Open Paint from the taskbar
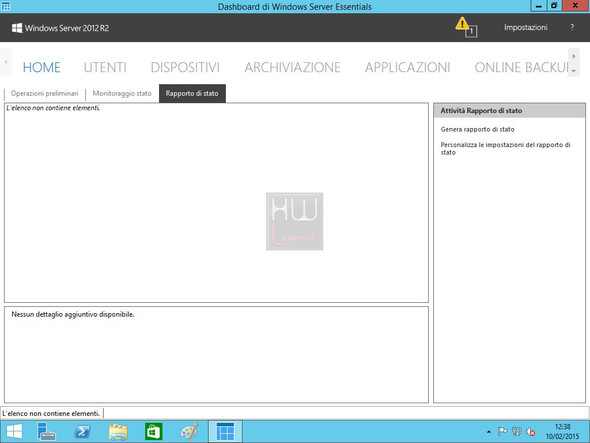This screenshot has width=590, height=443. point(189,431)
